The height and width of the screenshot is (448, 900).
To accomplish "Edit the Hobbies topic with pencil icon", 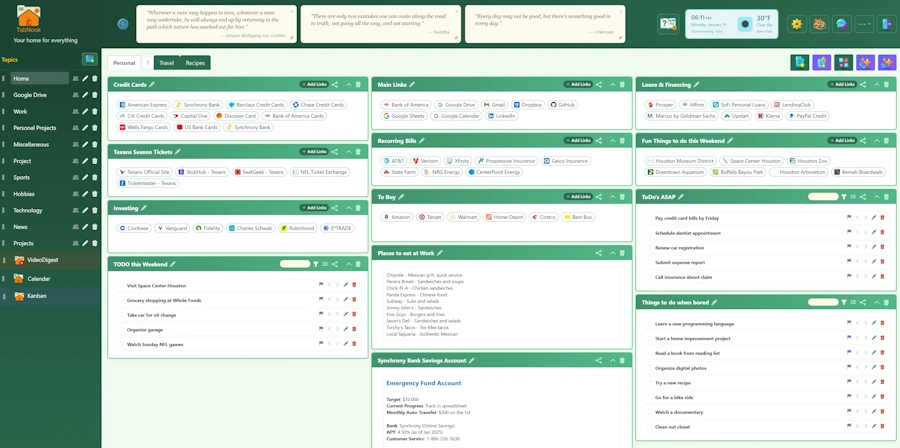I will point(85,194).
